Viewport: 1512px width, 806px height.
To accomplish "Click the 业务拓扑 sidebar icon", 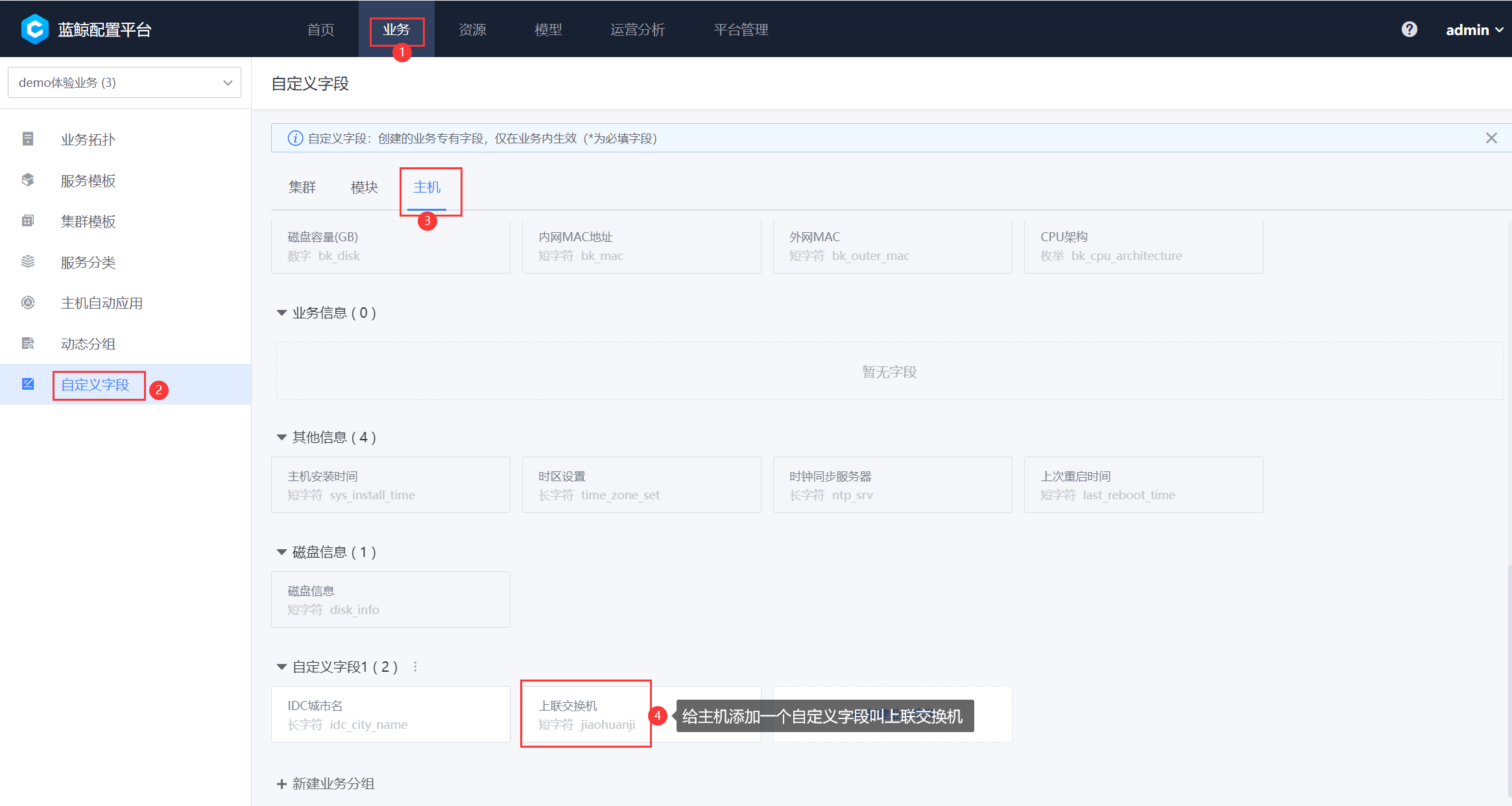I will [28, 139].
